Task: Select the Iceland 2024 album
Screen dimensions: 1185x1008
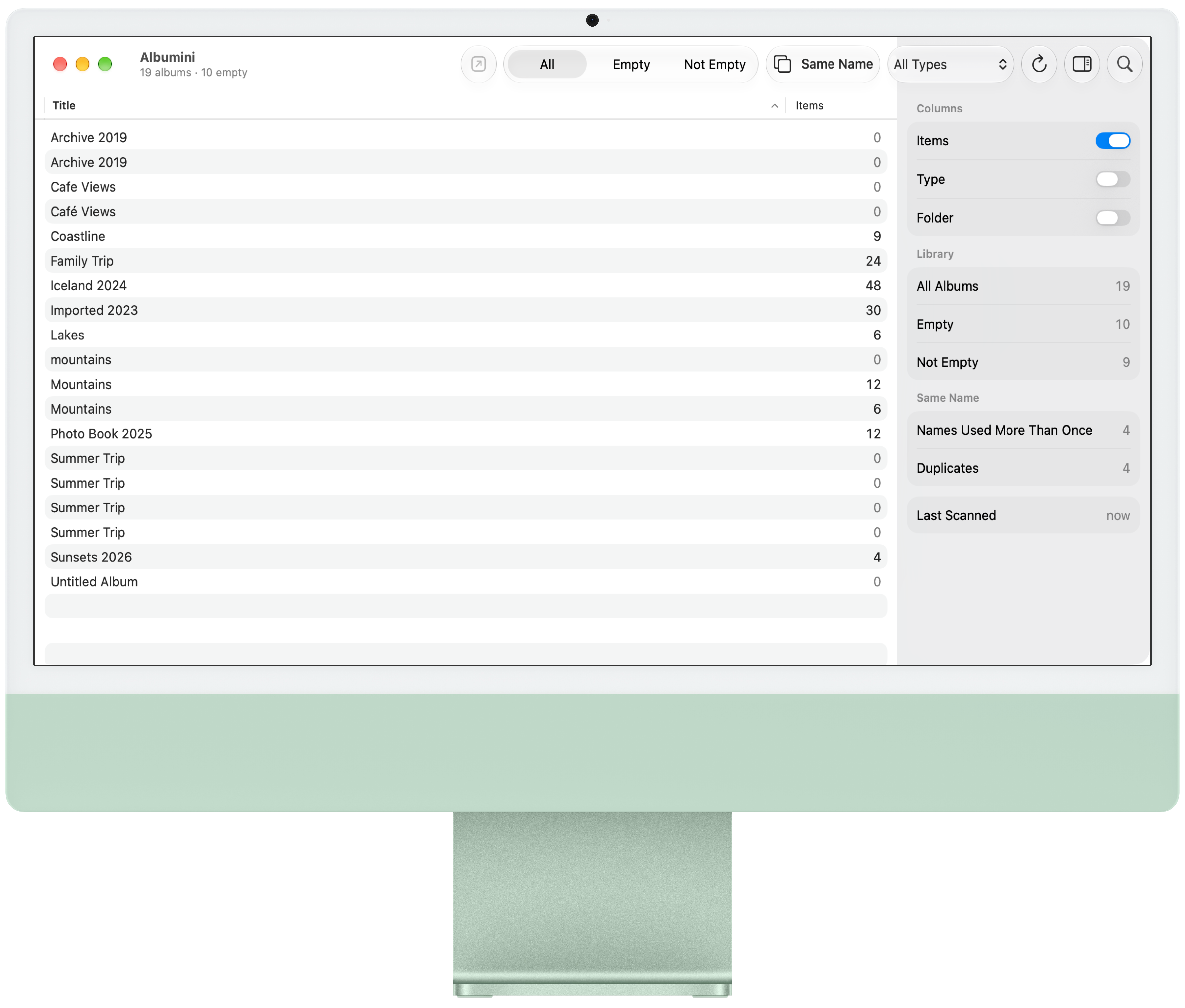Action: point(465,285)
